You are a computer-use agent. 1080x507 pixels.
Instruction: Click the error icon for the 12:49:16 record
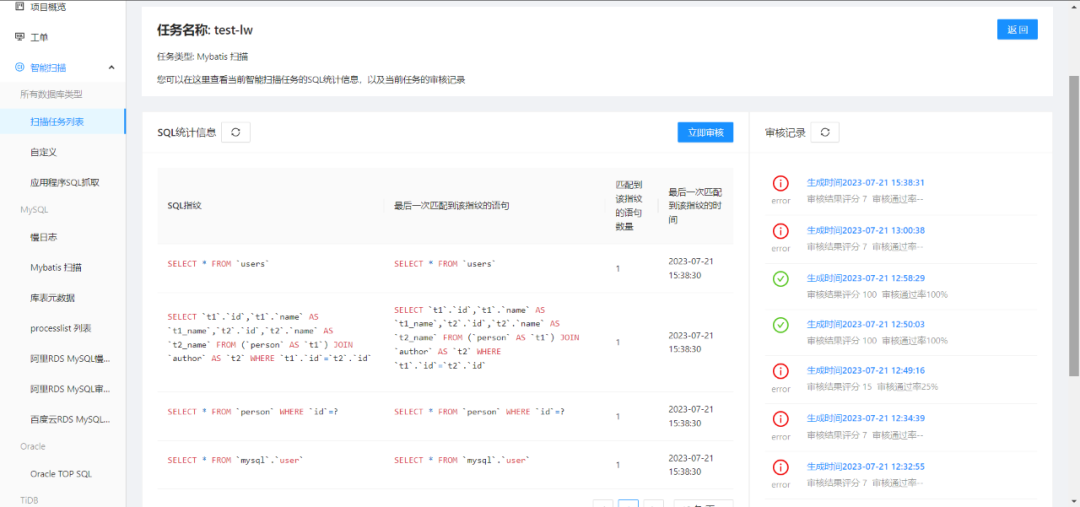[780, 371]
